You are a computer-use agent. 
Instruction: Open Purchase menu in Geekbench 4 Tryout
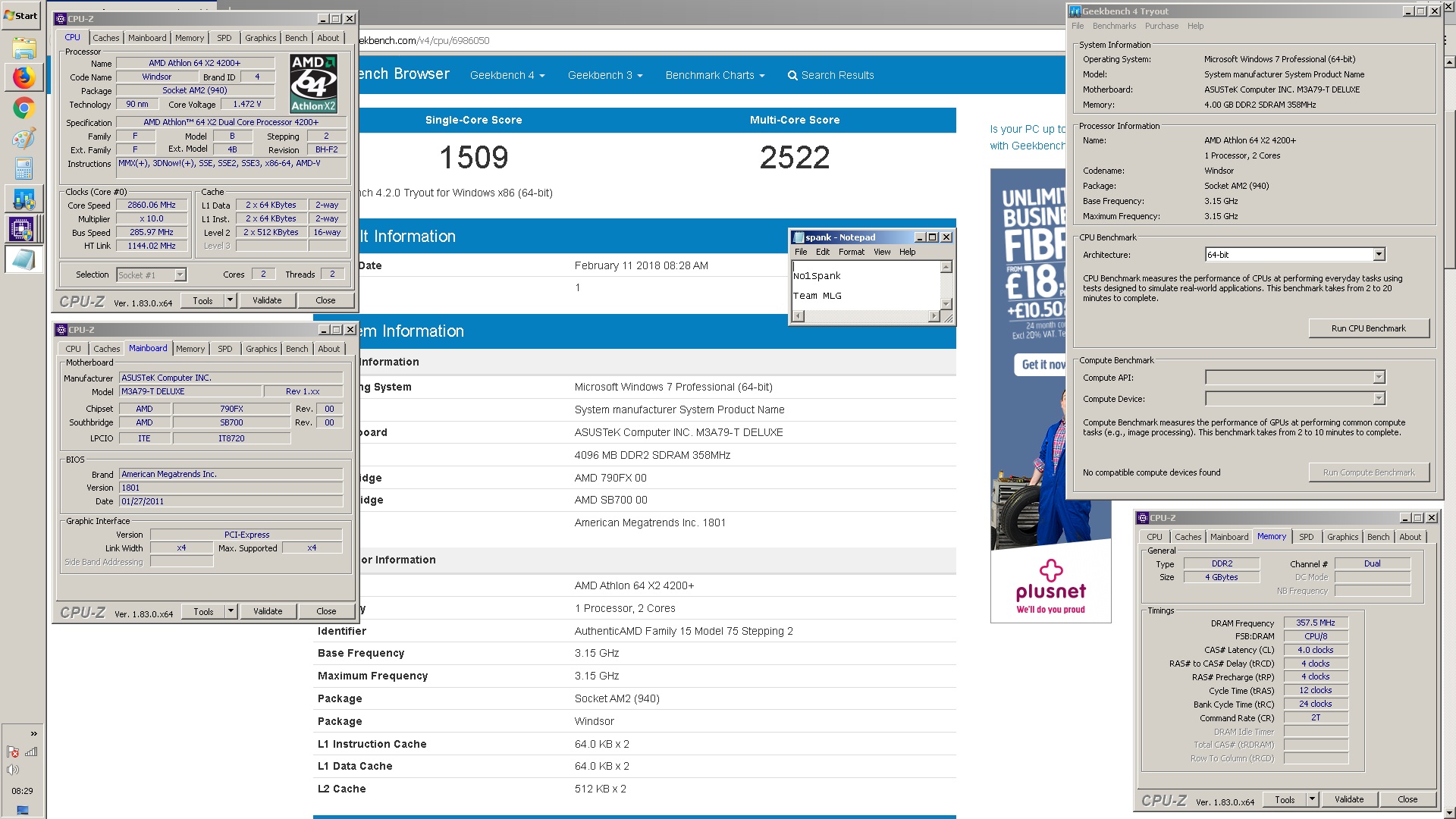tap(1162, 26)
